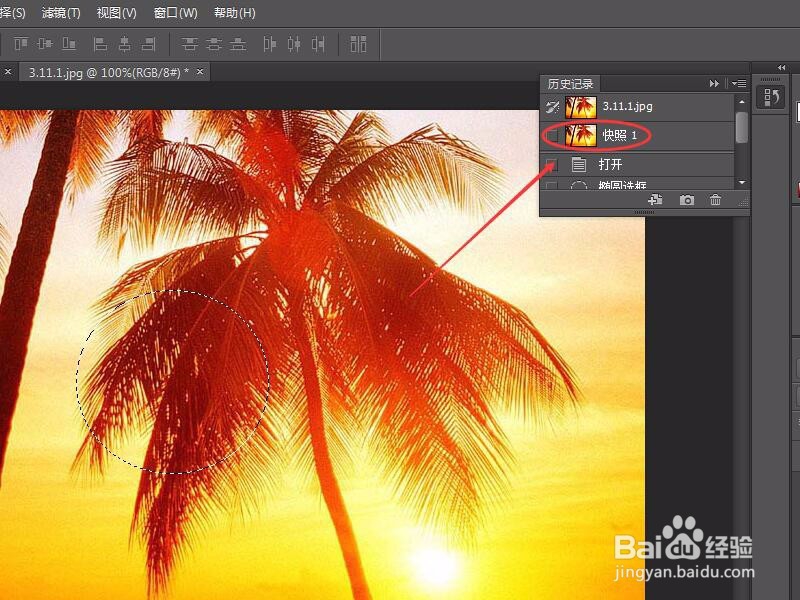Select the 历史记录 panel tab

pyautogui.click(x=570, y=83)
